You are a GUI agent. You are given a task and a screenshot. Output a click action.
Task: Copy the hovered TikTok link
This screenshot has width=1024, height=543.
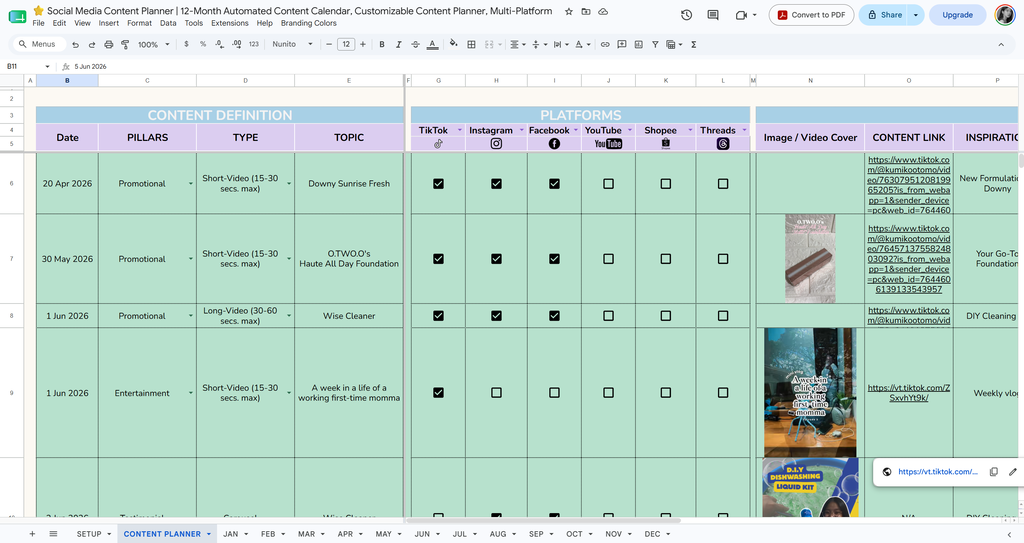tap(993, 472)
